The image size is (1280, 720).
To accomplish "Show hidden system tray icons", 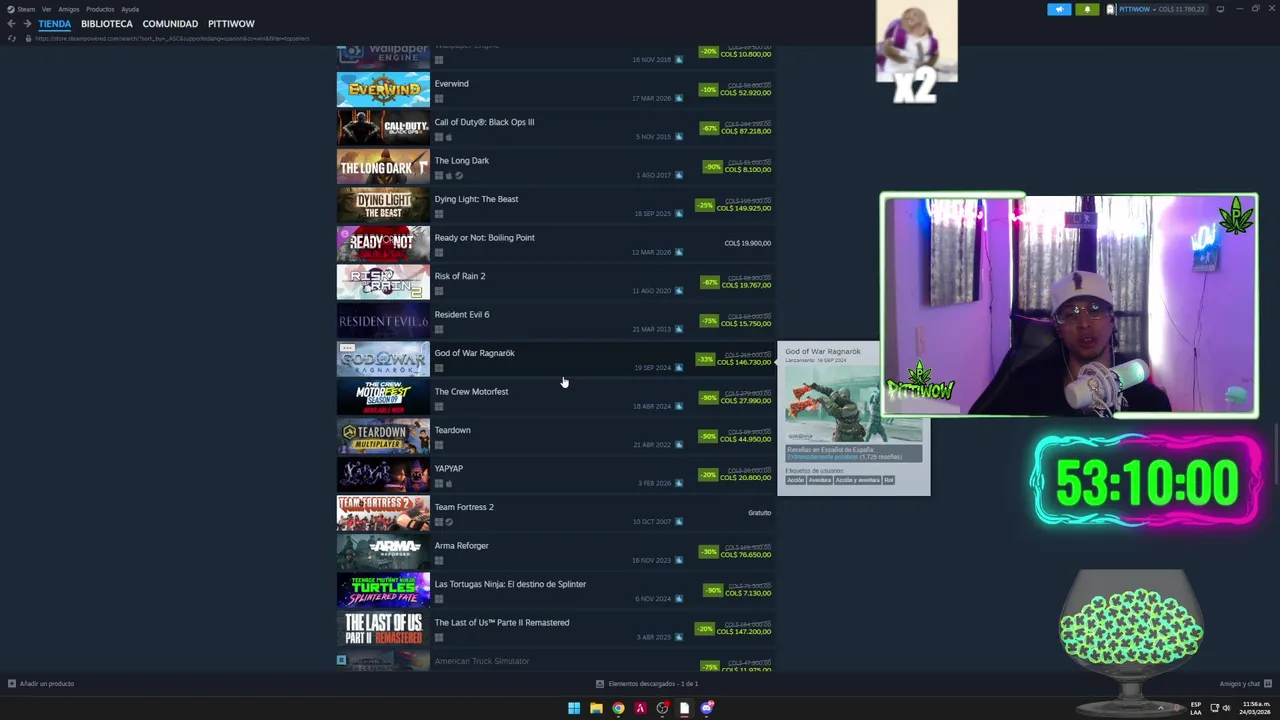I will pos(1161,708).
